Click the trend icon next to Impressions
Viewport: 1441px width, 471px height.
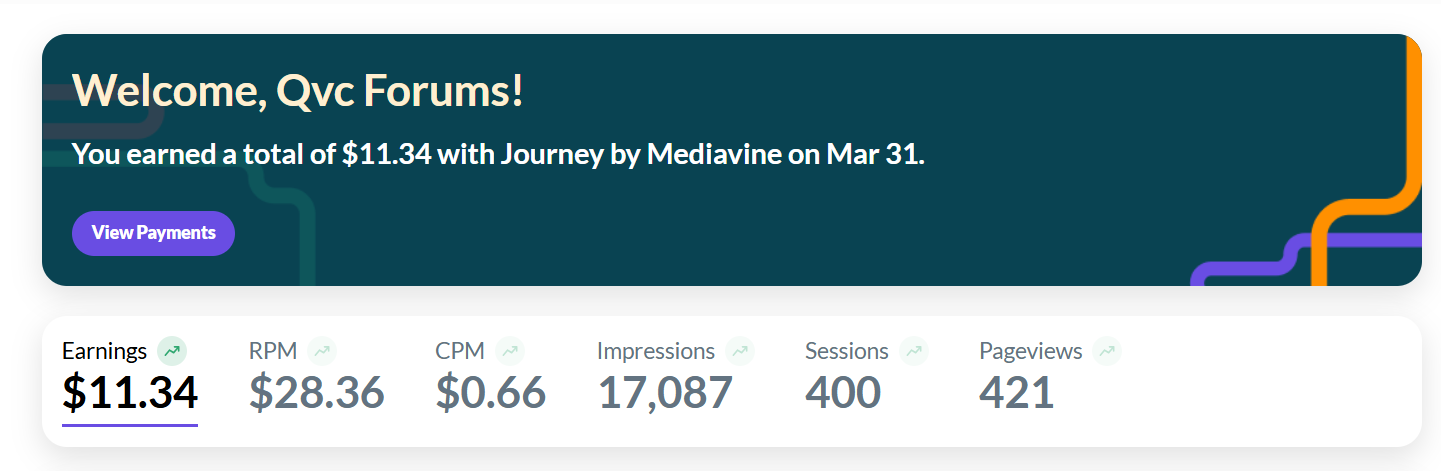[740, 351]
